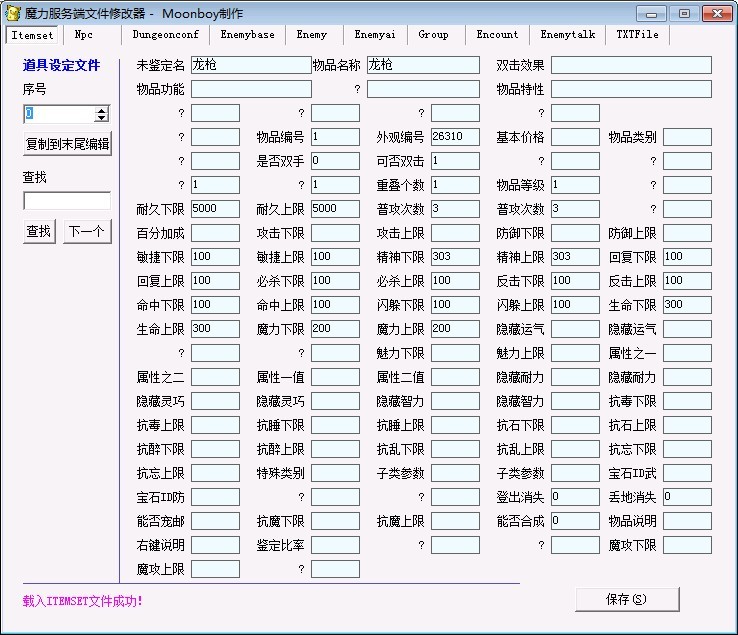Click the 查找 search button
Image resolution: width=738 pixels, height=635 pixels.
pos(39,232)
